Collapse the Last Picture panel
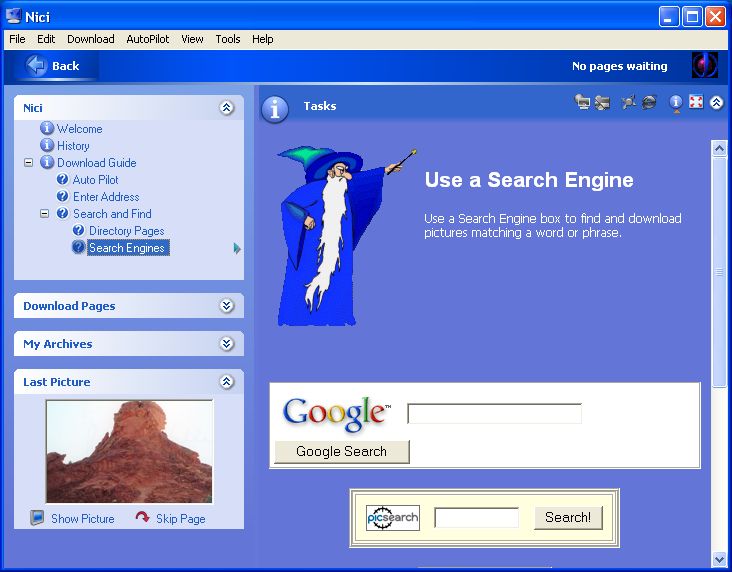Screen dimensions: 732x572 (x=226, y=381)
